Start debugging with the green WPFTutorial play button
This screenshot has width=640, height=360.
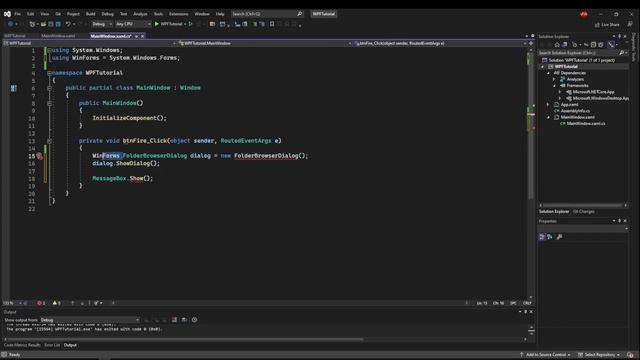click(x=169, y=24)
